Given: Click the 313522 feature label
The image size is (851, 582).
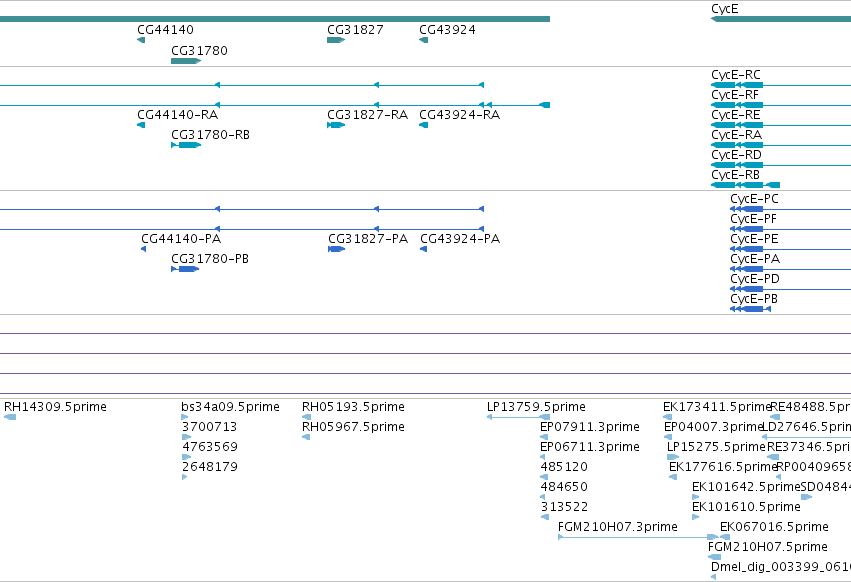Looking at the screenshot, I should pyautogui.click(x=564, y=507).
